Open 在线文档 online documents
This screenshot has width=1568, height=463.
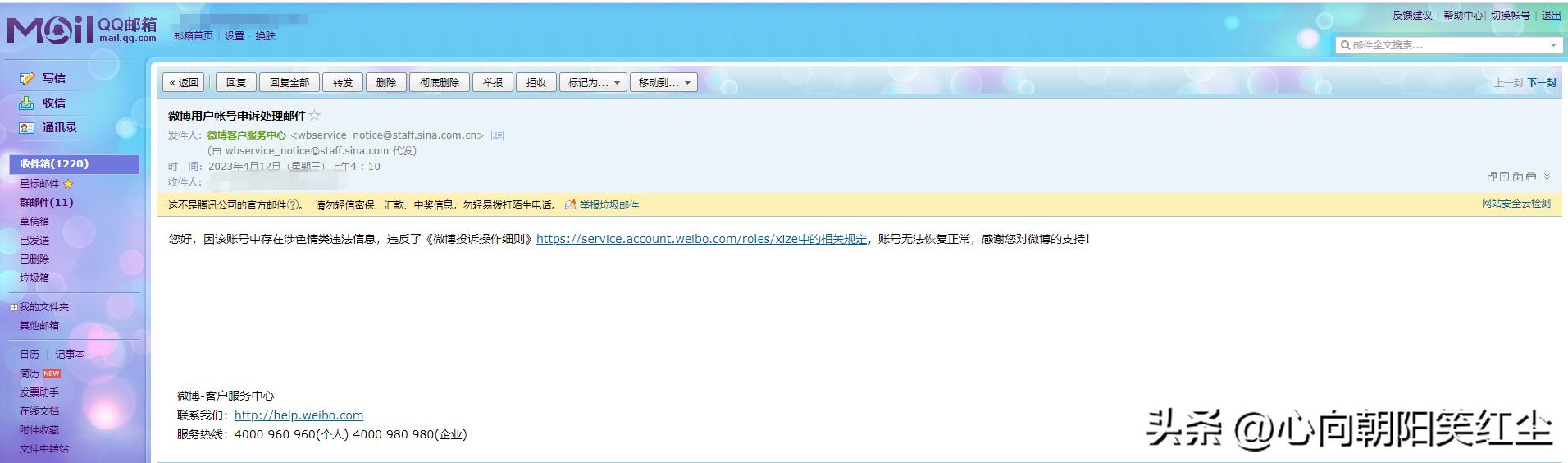coord(39,411)
